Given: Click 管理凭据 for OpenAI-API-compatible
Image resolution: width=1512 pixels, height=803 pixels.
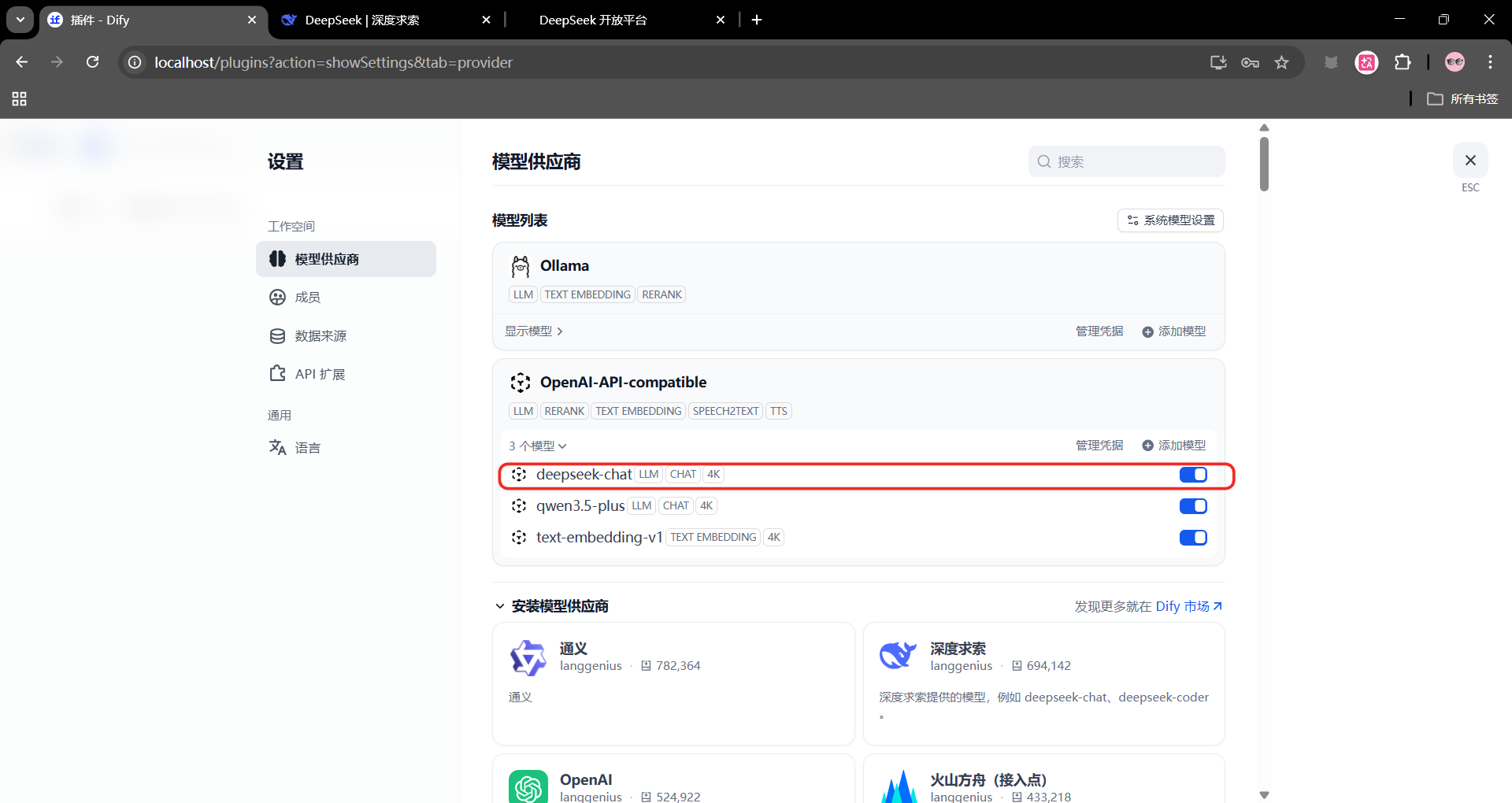Looking at the screenshot, I should [1099, 446].
